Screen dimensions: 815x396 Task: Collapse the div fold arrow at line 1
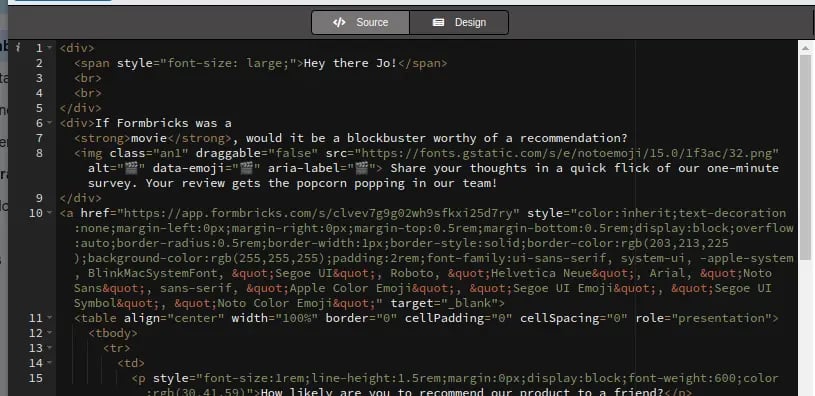point(50,48)
